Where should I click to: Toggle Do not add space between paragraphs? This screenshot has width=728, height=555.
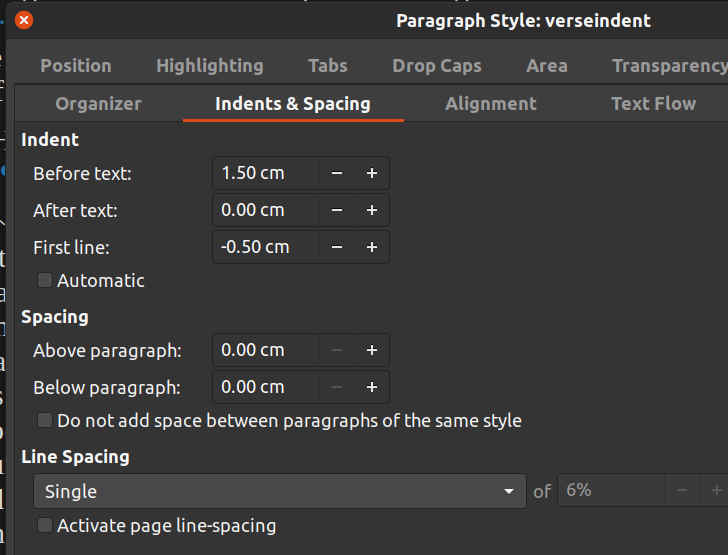(x=45, y=421)
